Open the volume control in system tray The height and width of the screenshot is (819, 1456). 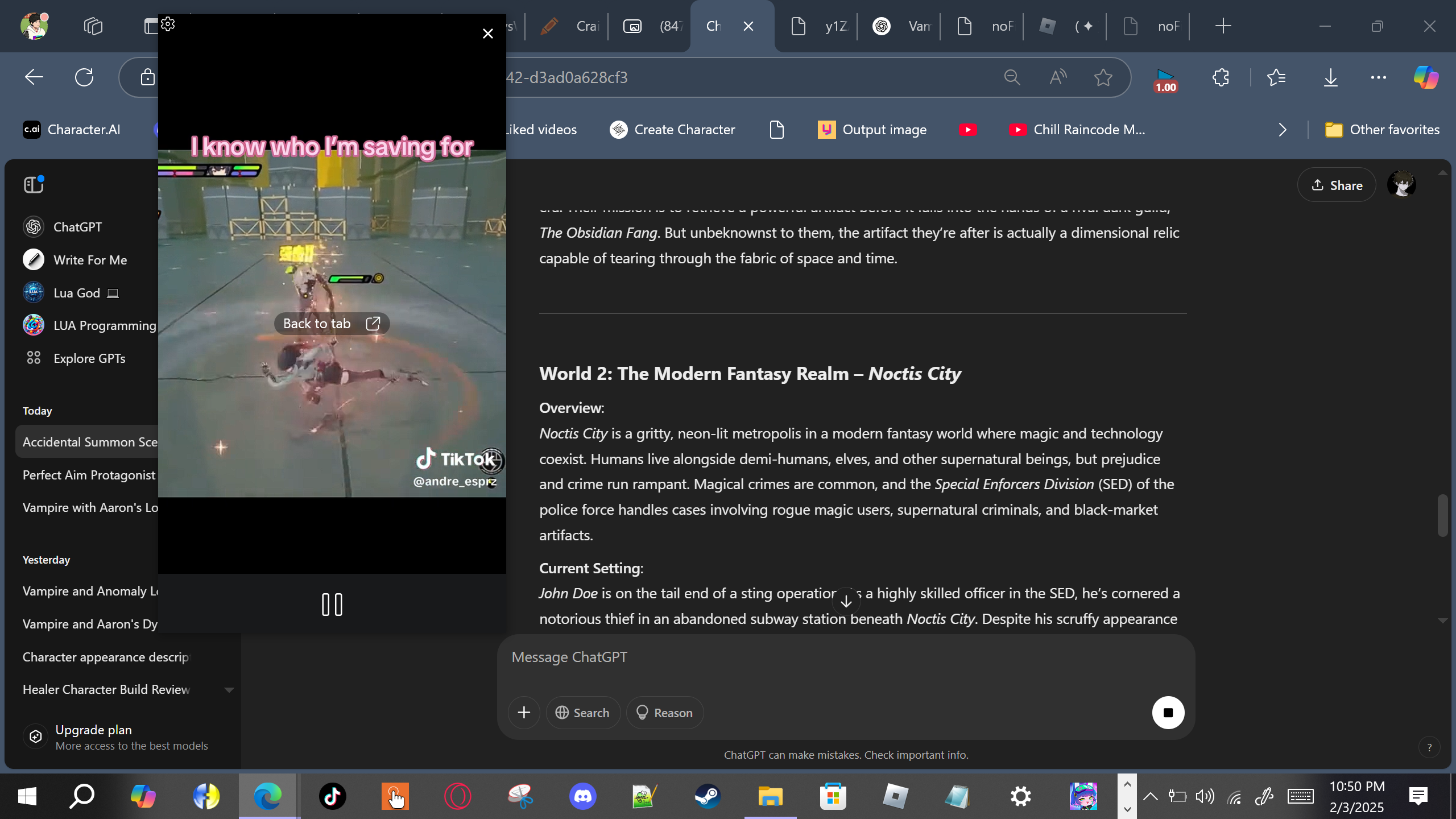(x=1205, y=796)
